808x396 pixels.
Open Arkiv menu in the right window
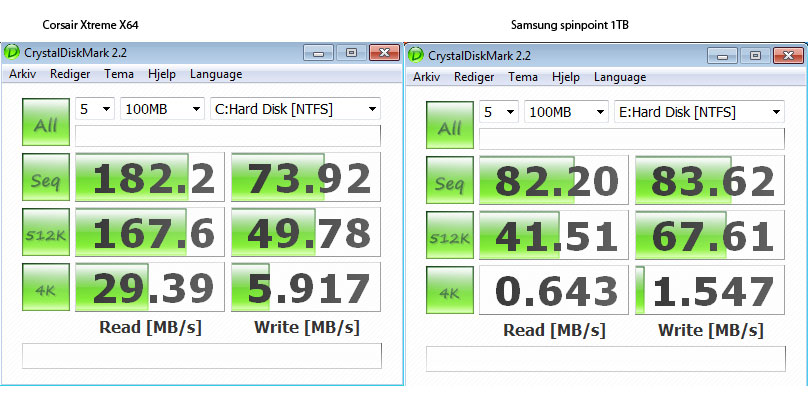tap(427, 77)
